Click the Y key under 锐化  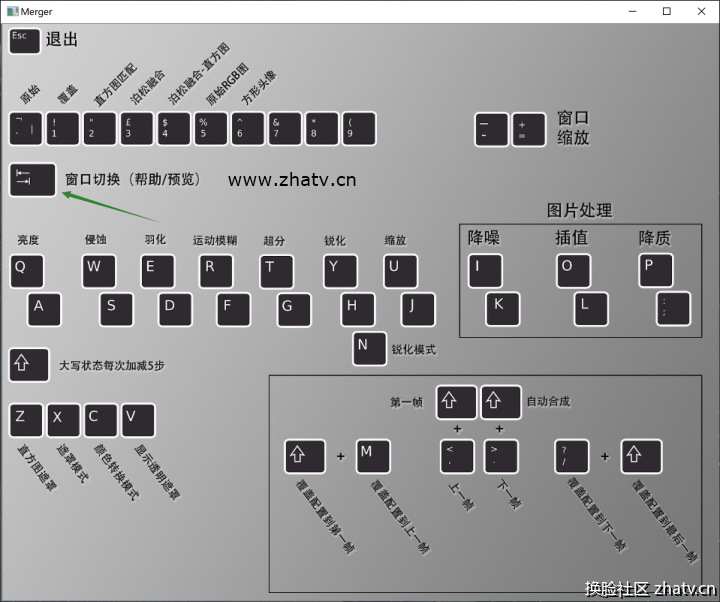point(340,271)
